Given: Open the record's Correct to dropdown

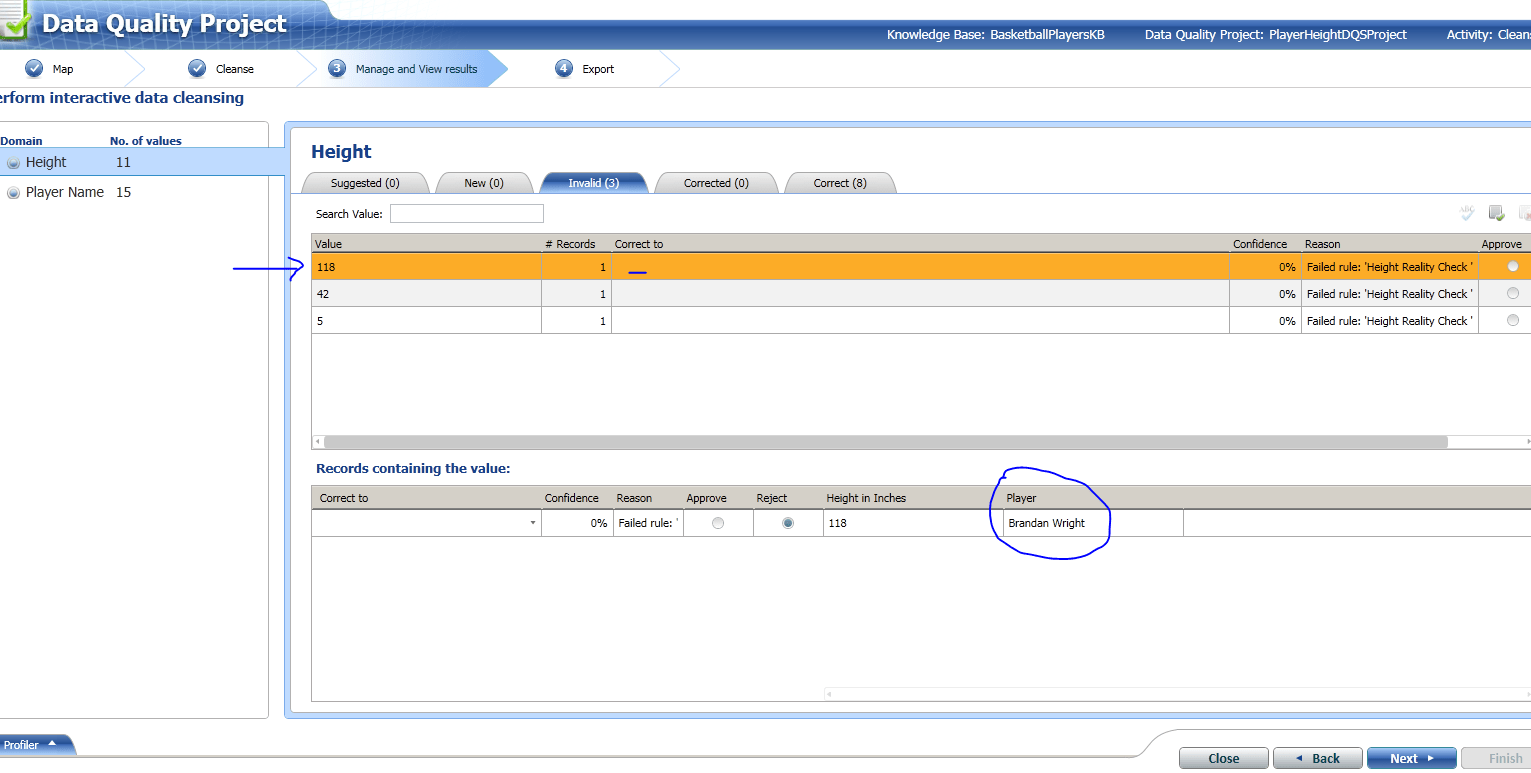Looking at the screenshot, I should coord(532,523).
